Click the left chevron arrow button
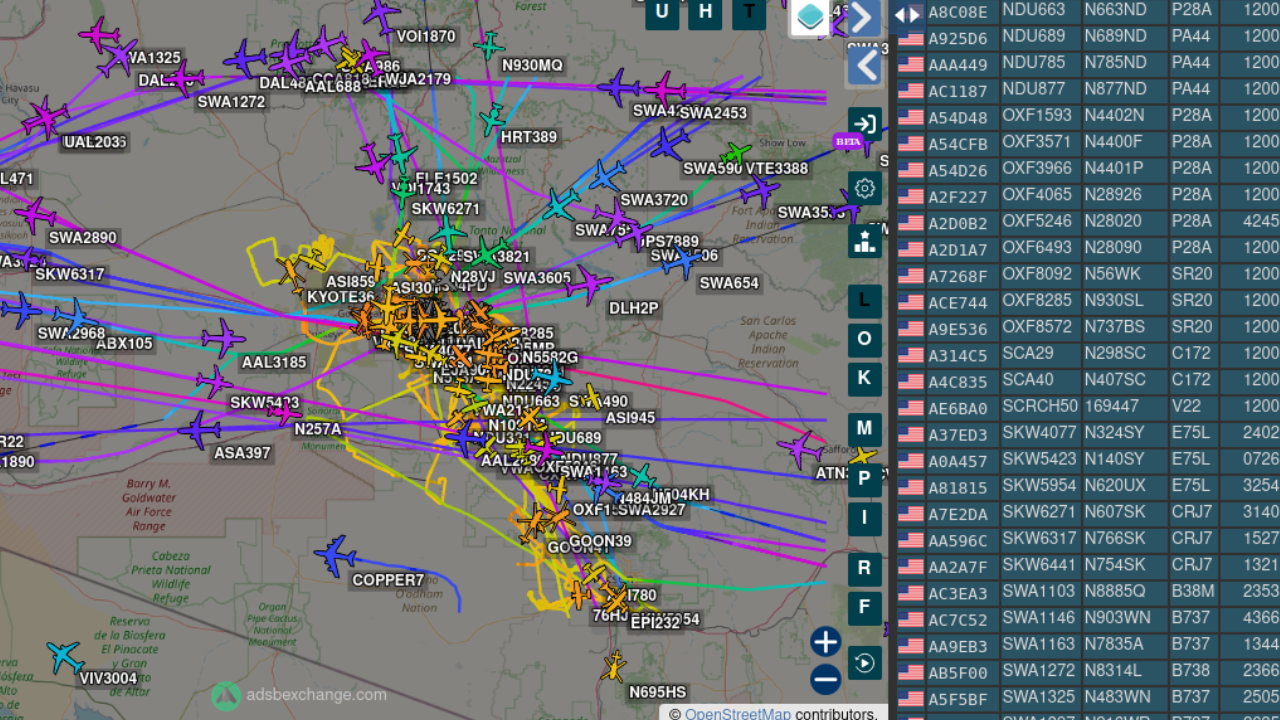This screenshot has width=1280, height=720. (864, 67)
